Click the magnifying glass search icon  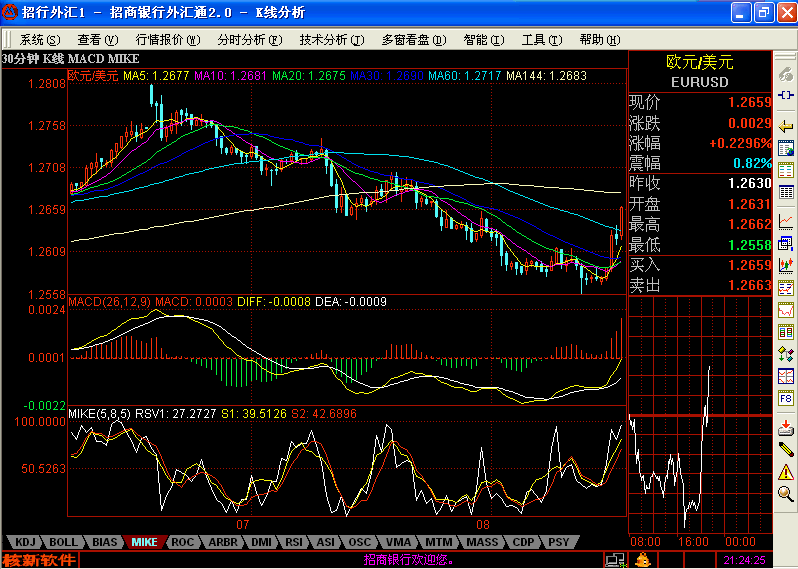click(786, 494)
